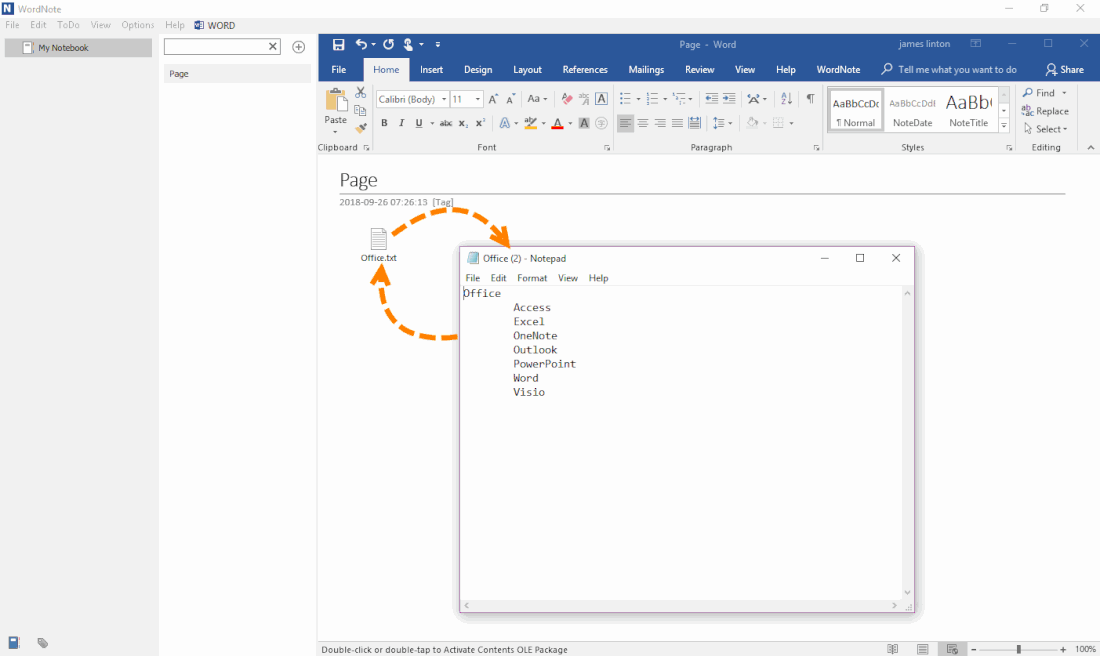Viewport: 1100px width, 656px height.
Task: Click the Replace button
Action: [x=1045, y=111]
